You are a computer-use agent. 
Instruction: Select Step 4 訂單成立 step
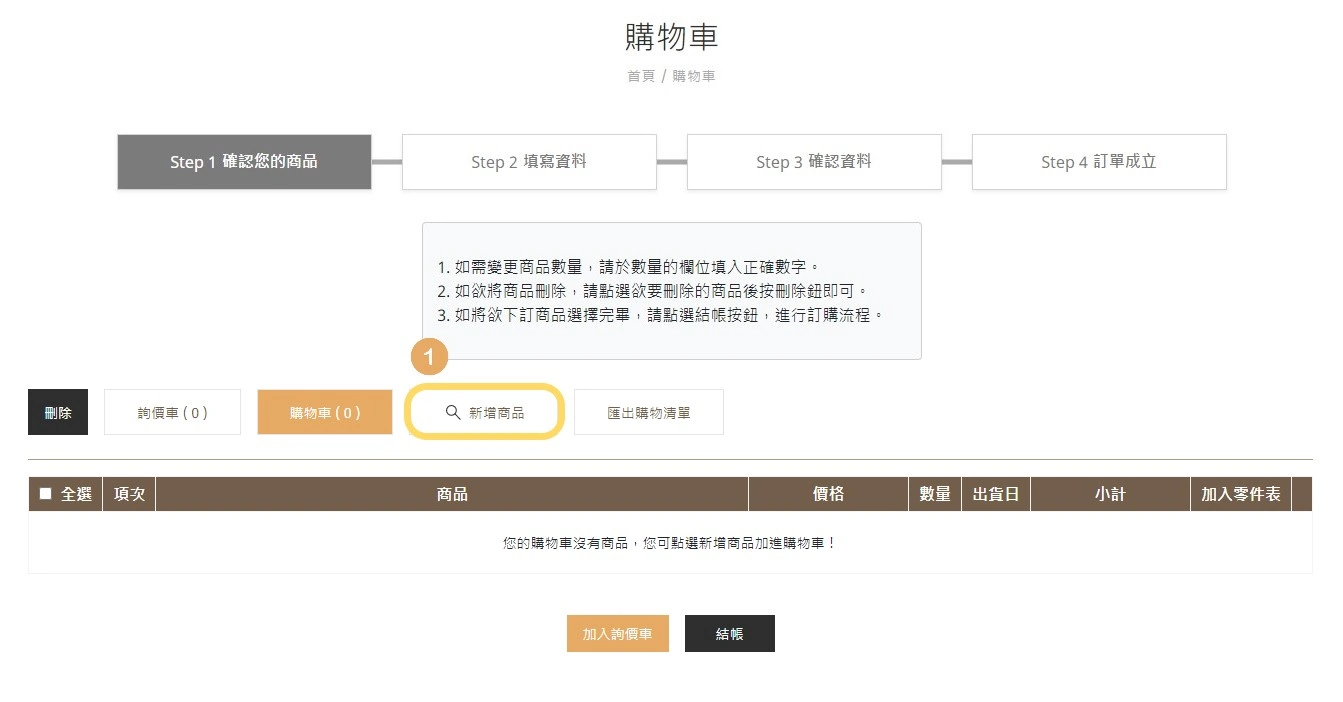1098,161
